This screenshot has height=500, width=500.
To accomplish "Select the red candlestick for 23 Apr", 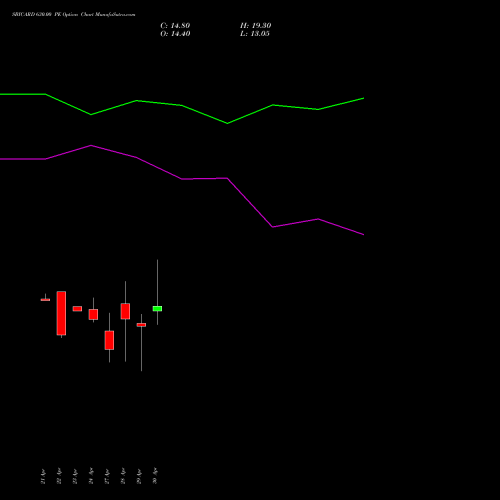I will (77, 309).
